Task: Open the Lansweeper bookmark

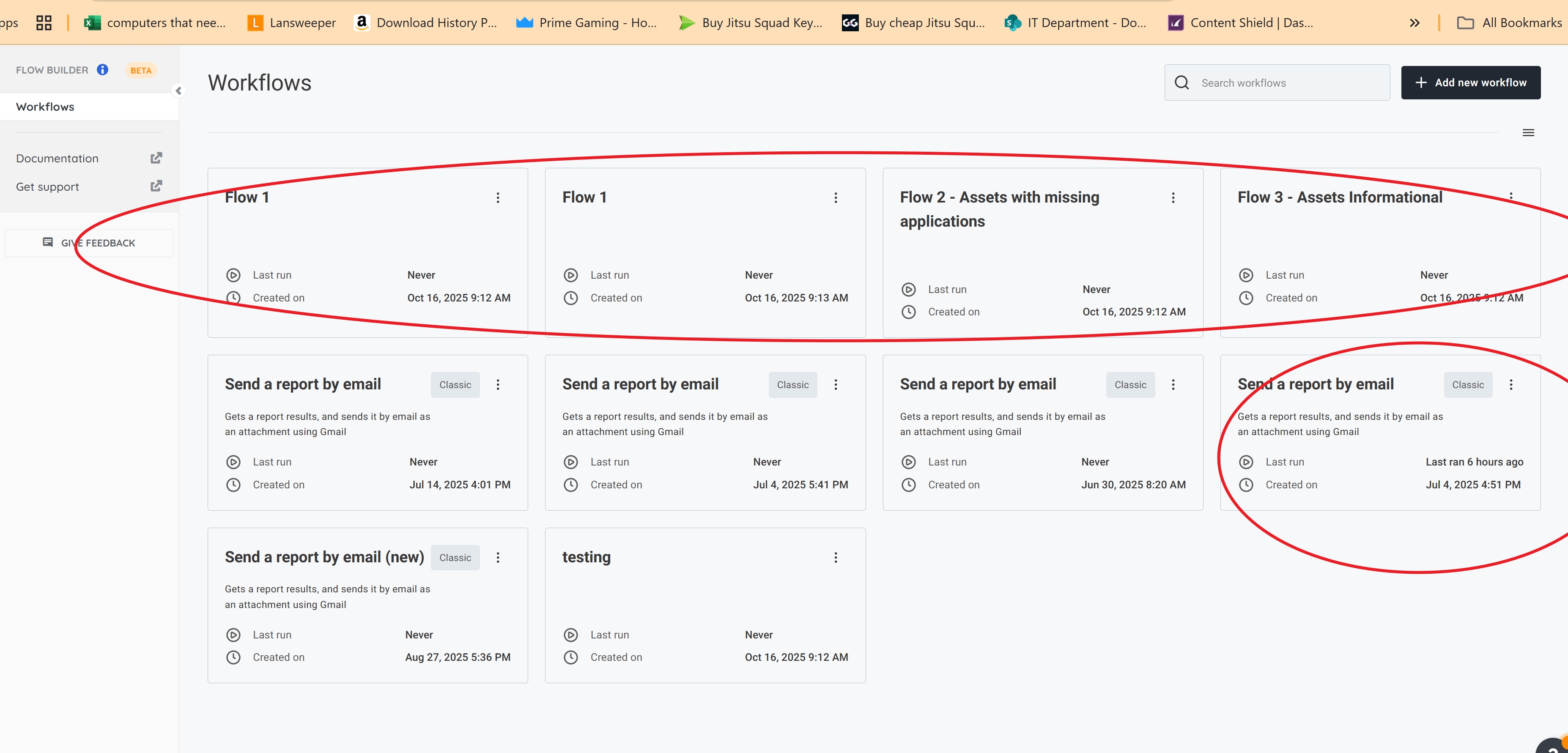Action: [291, 23]
